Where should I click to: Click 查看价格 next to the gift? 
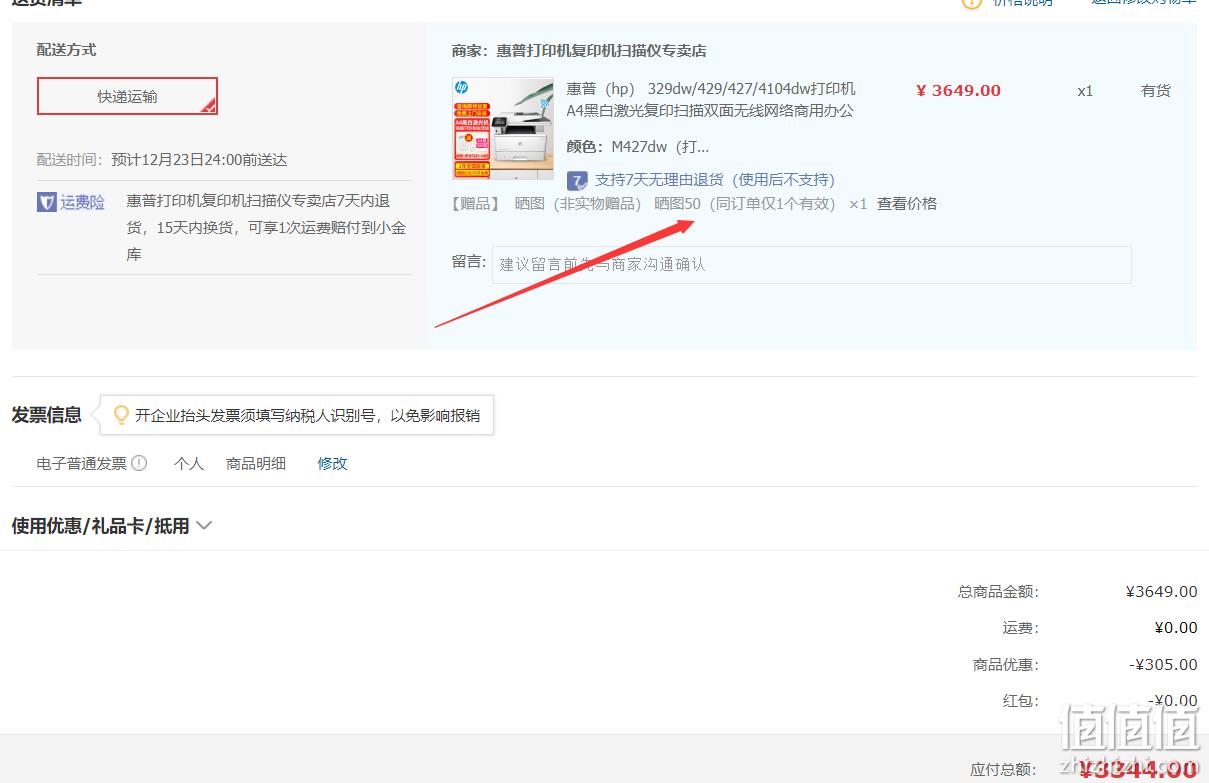(x=907, y=203)
